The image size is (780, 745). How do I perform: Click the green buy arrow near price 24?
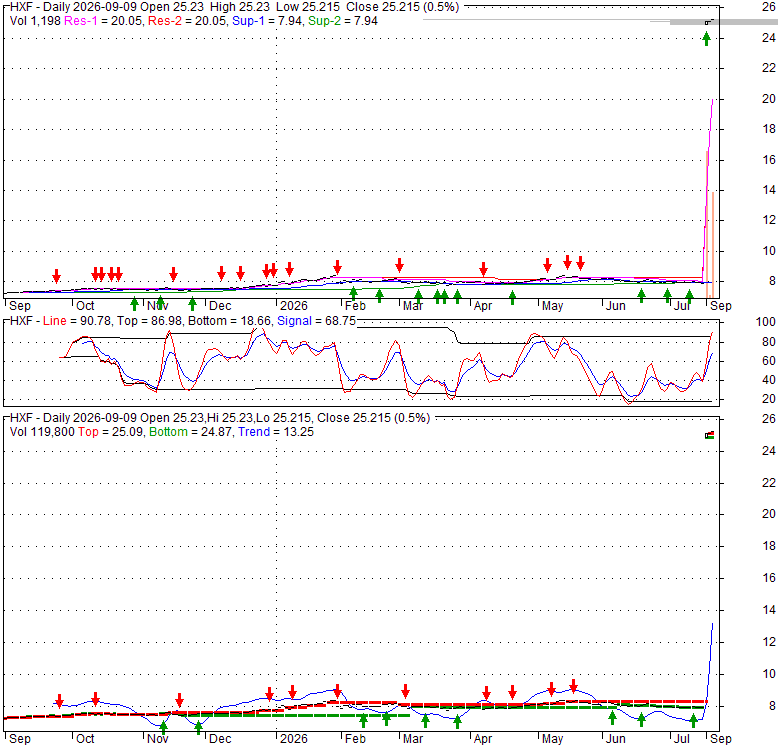[706, 38]
